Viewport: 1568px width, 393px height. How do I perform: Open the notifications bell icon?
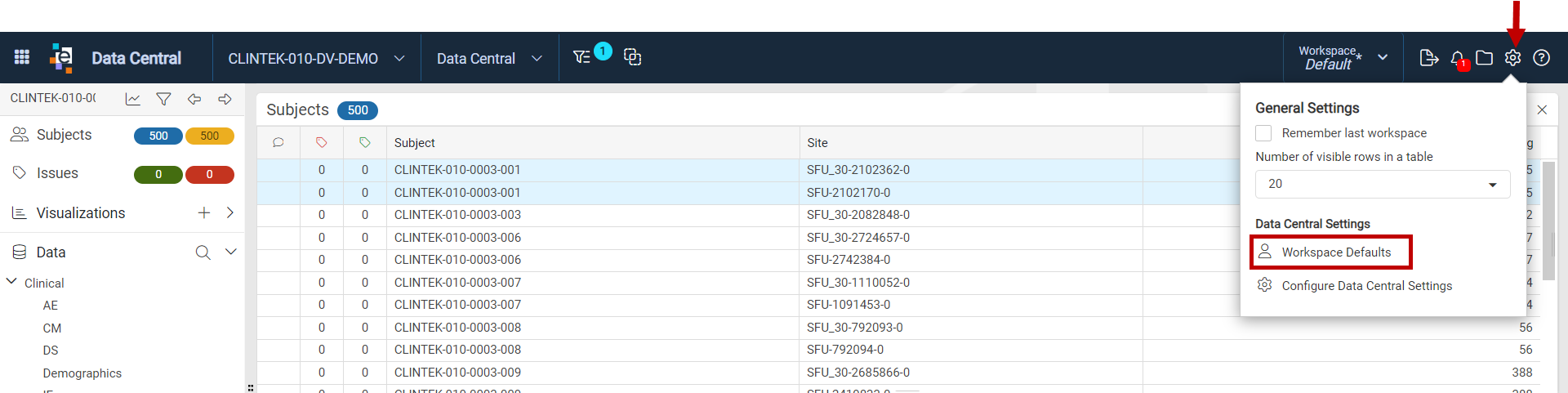click(x=1458, y=59)
